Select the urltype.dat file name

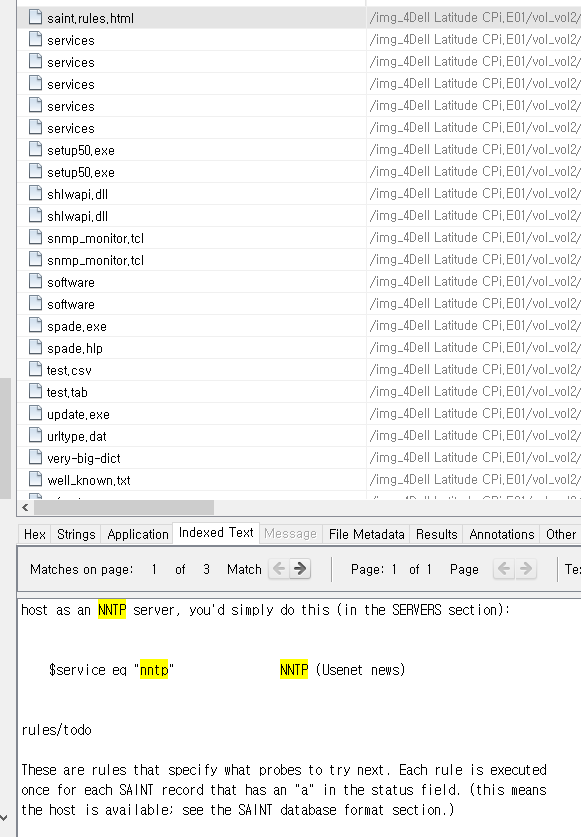tap(77, 437)
